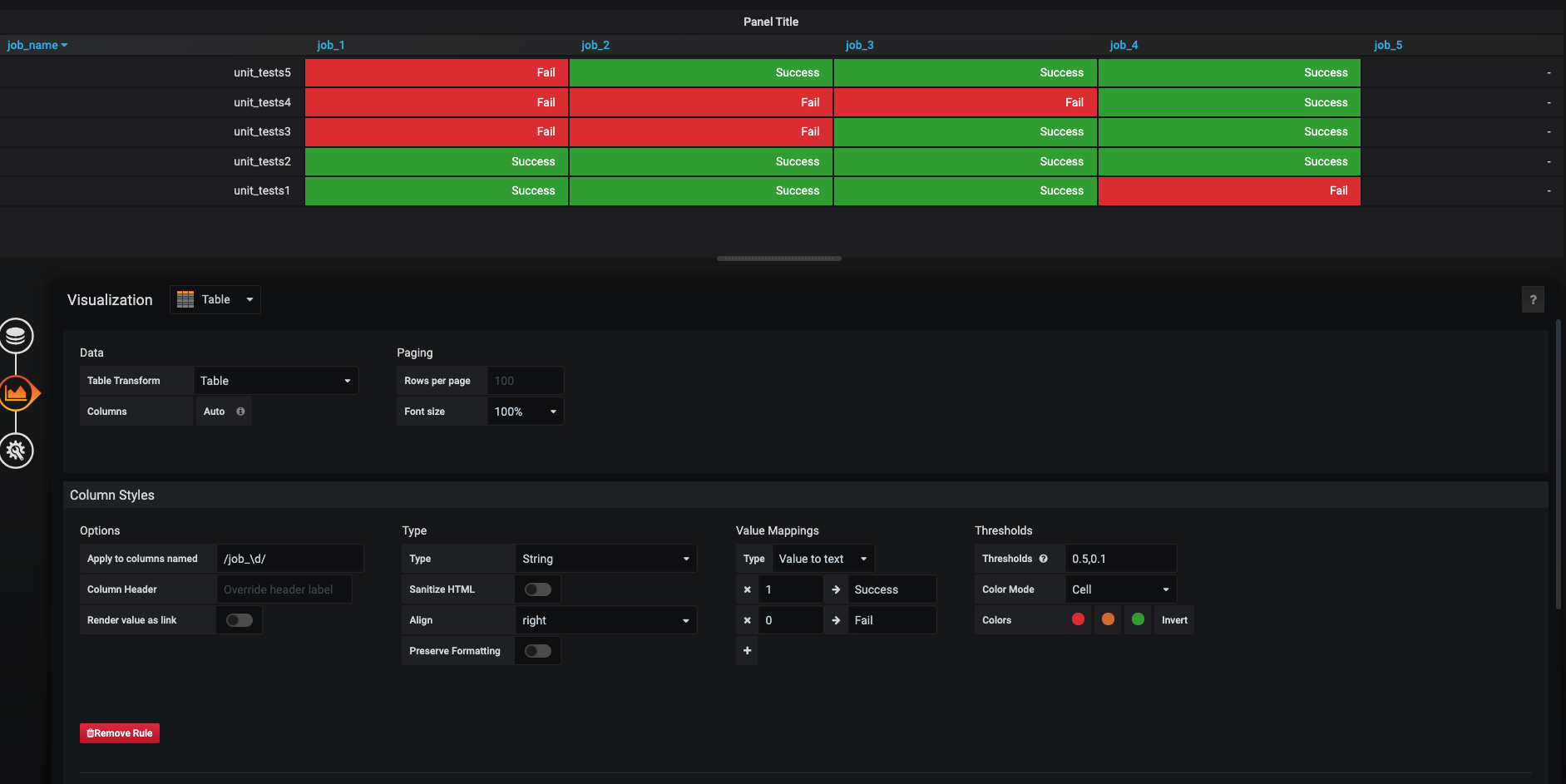Click the unit_tests3 row label
Viewport: 1566px width, 784px height.
click(x=262, y=131)
